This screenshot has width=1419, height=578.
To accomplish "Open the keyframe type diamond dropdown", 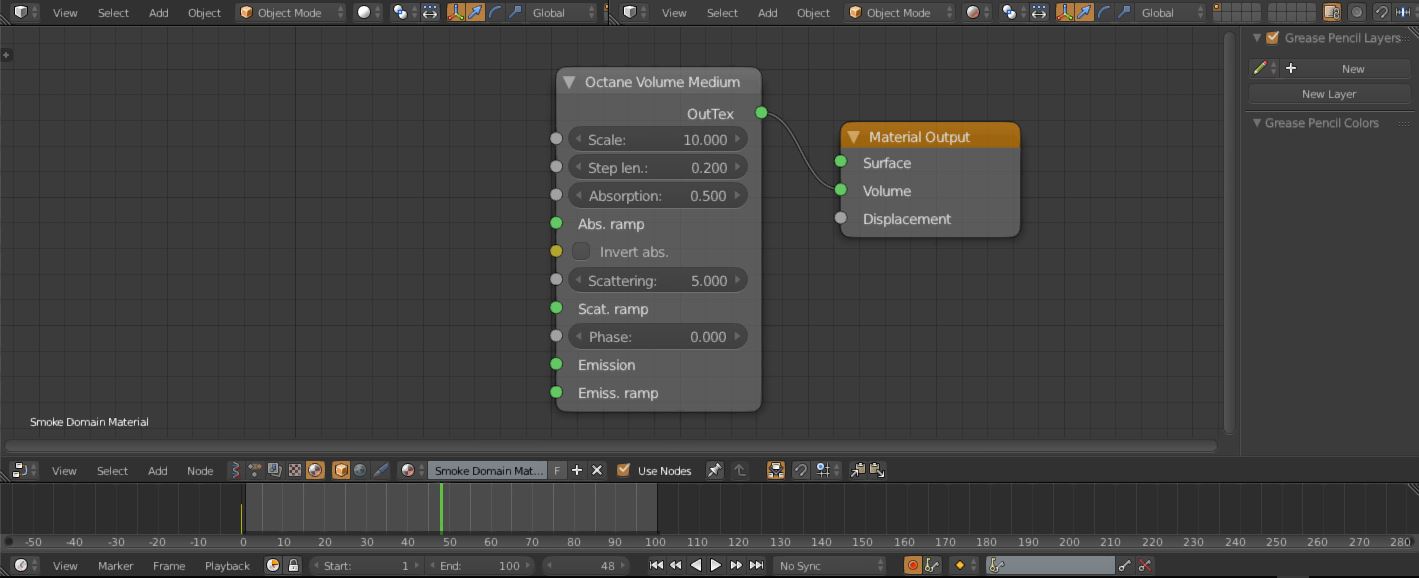I will click(963, 565).
